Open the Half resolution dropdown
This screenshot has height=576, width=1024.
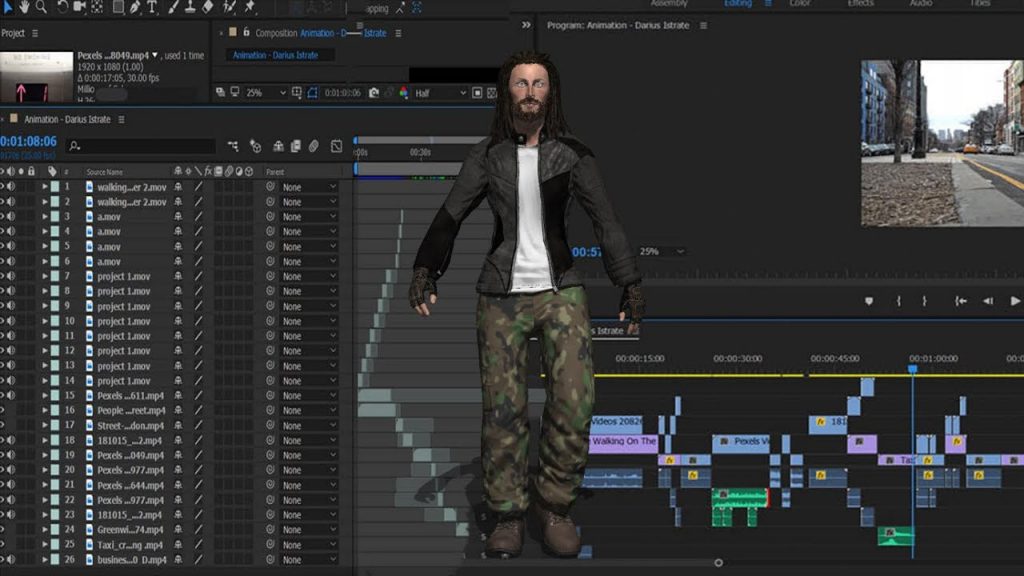[439, 93]
